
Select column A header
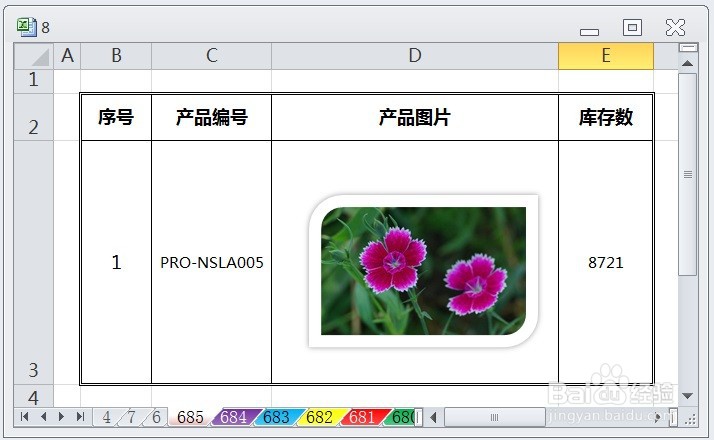[67, 56]
